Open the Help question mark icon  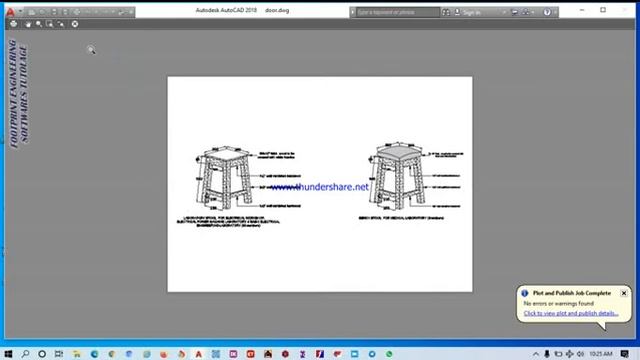[x=547, y=12]
